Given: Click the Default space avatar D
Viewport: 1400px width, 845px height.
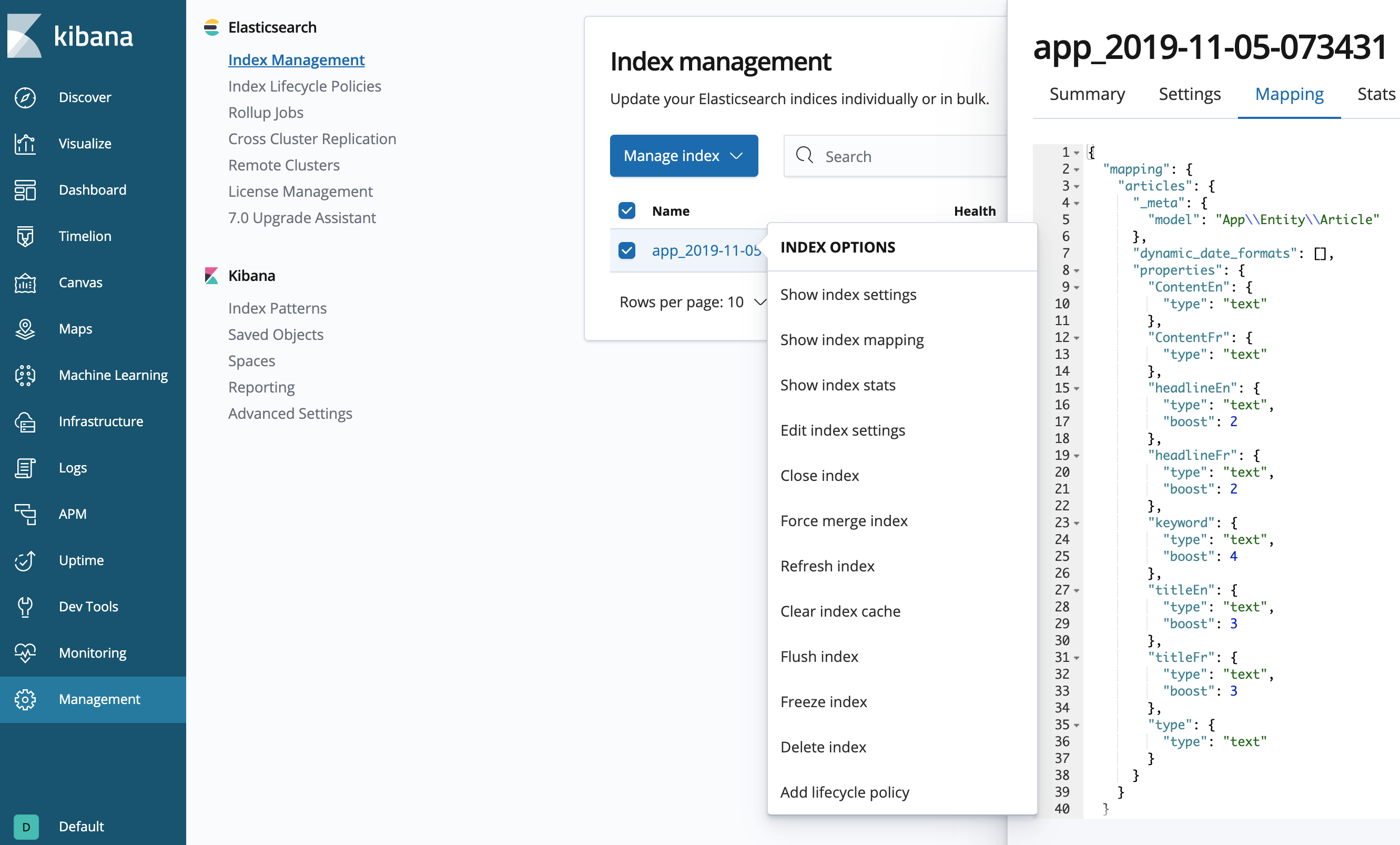Looking at the screenshot, I should [x=26, y=827].
